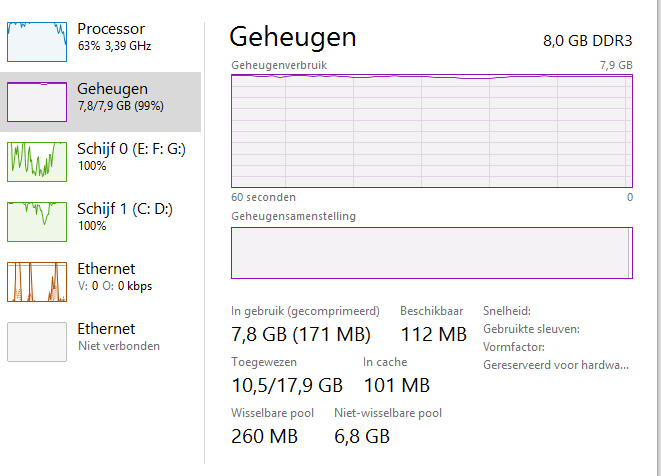Open the Schijf 1 (C: D:) graph icon

click(x=36, y=221)
